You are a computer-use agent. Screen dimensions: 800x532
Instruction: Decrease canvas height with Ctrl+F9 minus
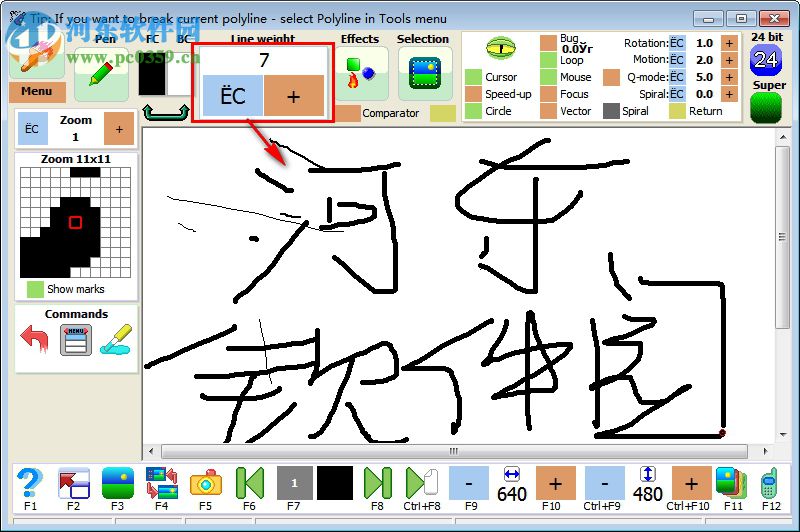tap(605, 483)
